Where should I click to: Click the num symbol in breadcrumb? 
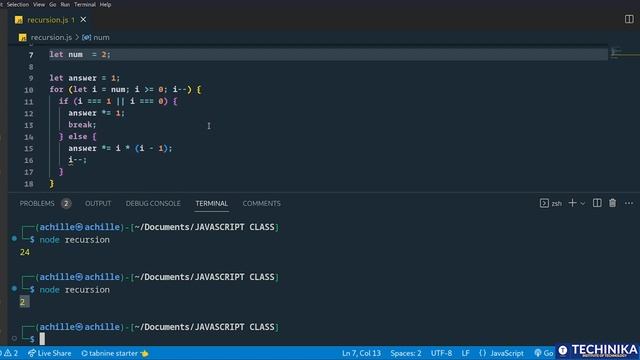click(101, 37)
